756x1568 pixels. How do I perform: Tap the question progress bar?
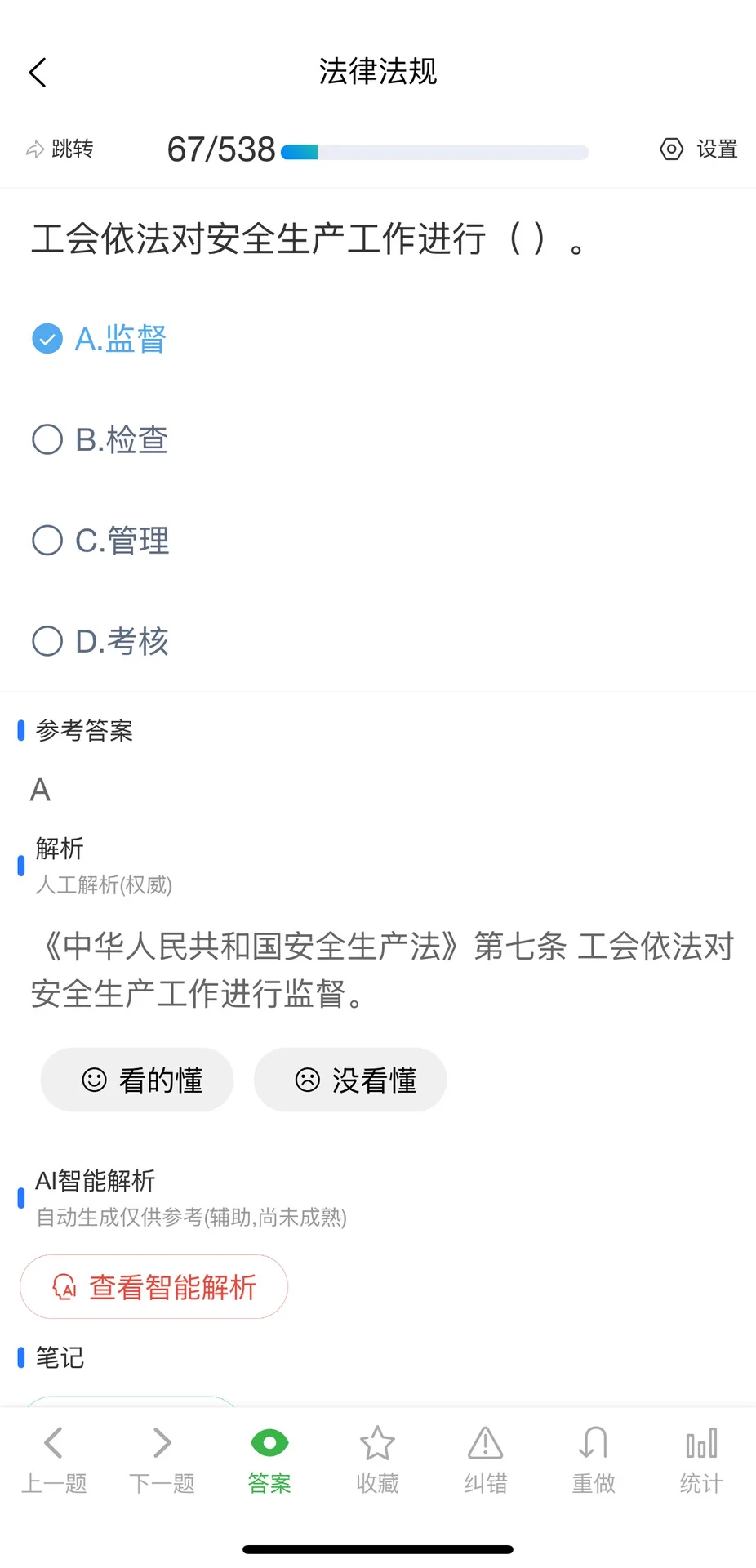click(434, 152)
